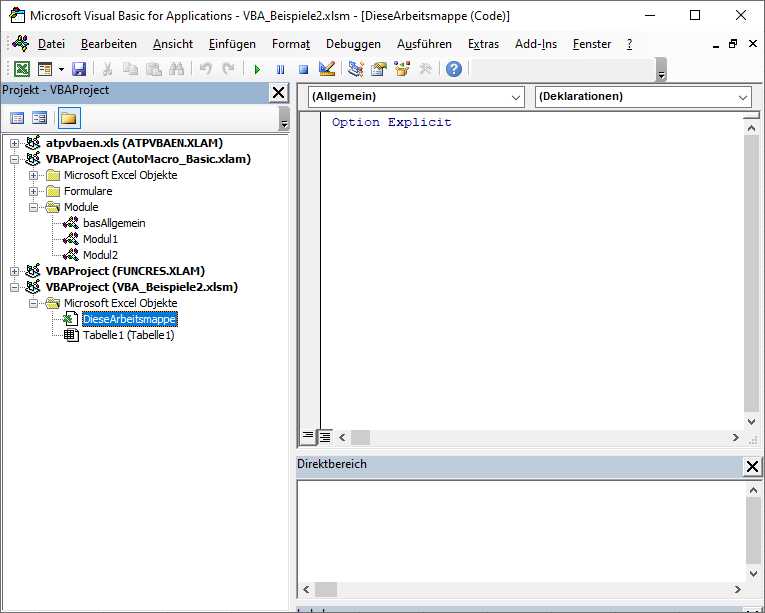Open Project Explorer toolbar icon
Image resolution: width=765 pixels, height=613 pixels.
pos(356,69)
